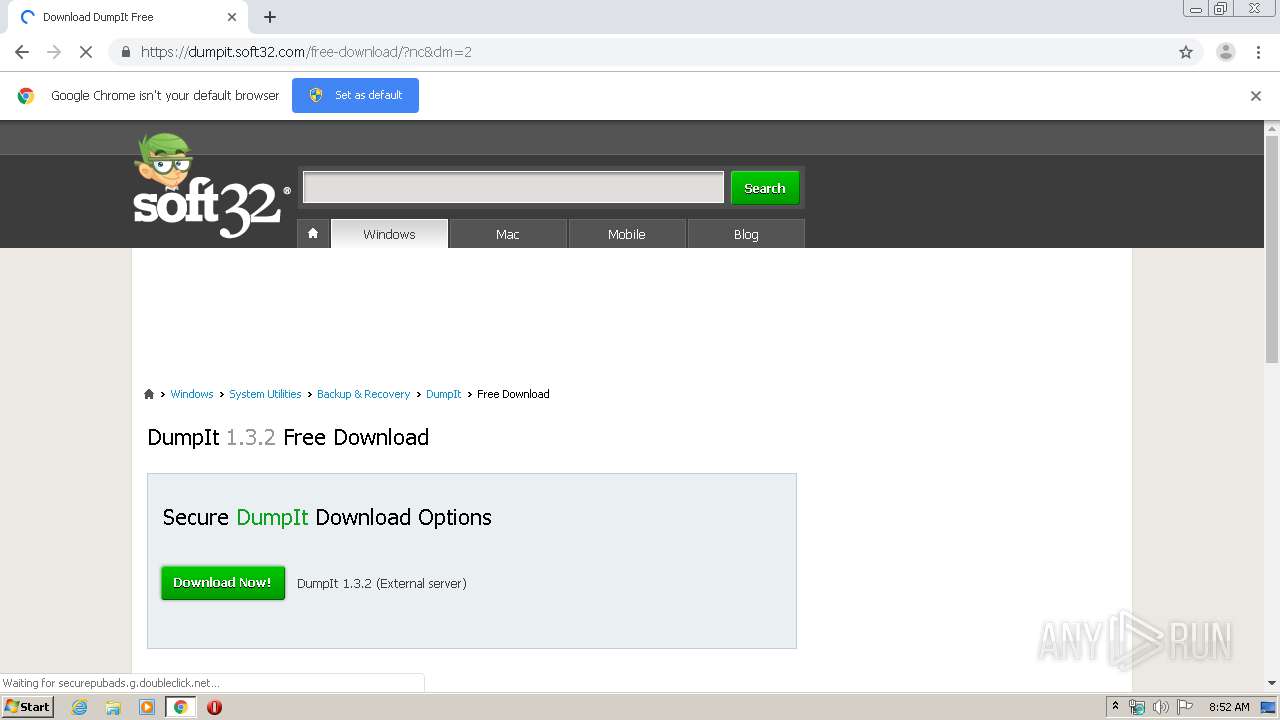Viewport: 1280px width, 720px height.
Task: Focus the Soft32 search field
Action: (514, 187)
